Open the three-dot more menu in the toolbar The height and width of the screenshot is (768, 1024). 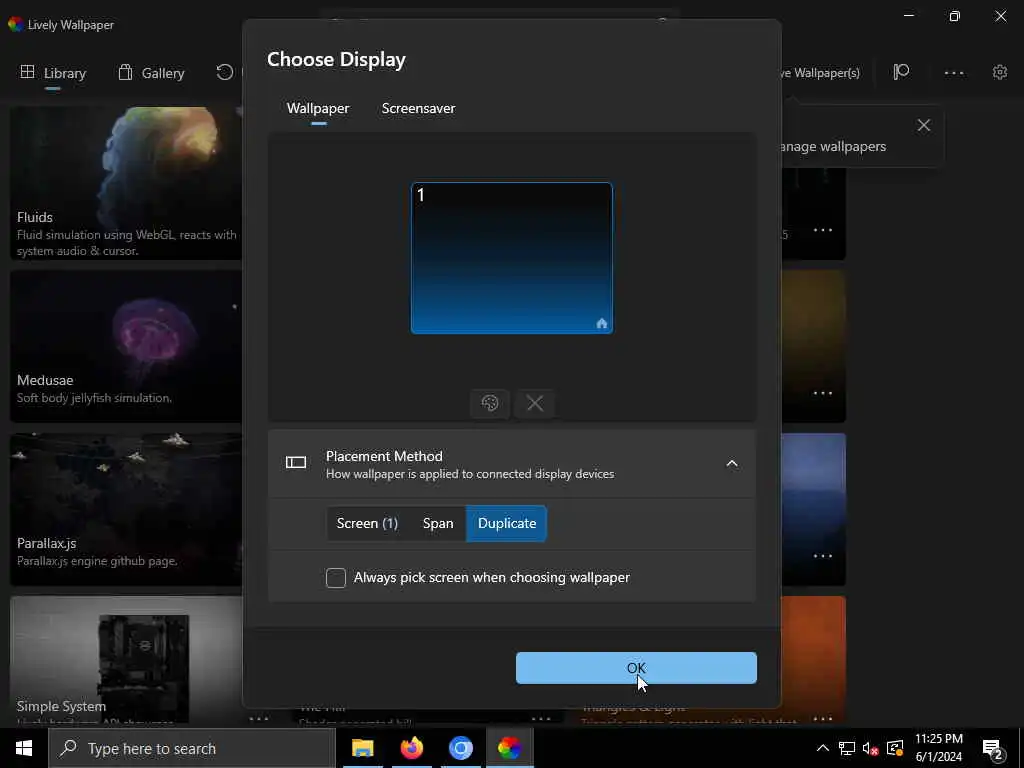pos(953,72)
